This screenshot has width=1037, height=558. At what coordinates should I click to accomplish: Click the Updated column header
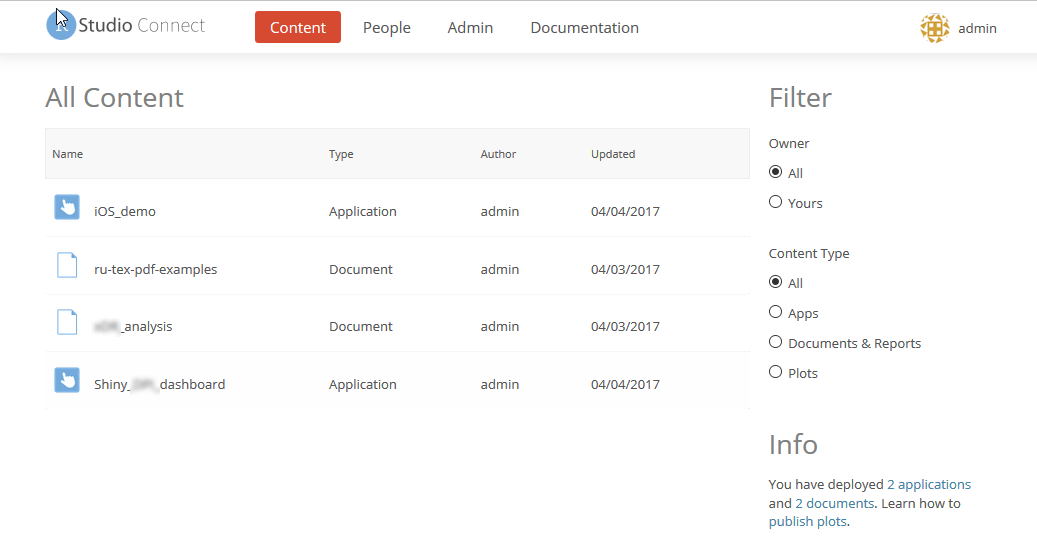click(x=613, y=154)
